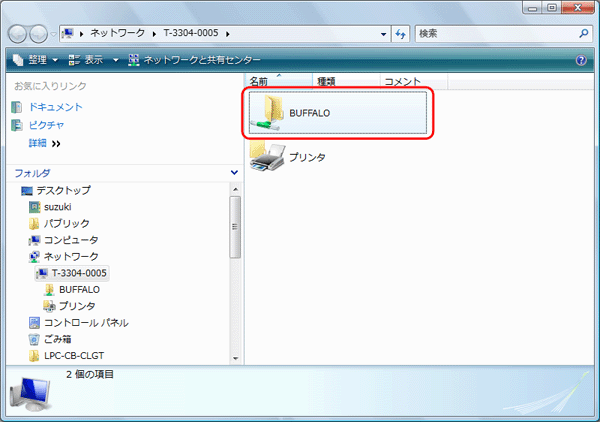The width and height of the screenshot is (600, 422).
Task: Select ネットワーク in the address breadcrumb
Action: point(117,33)
